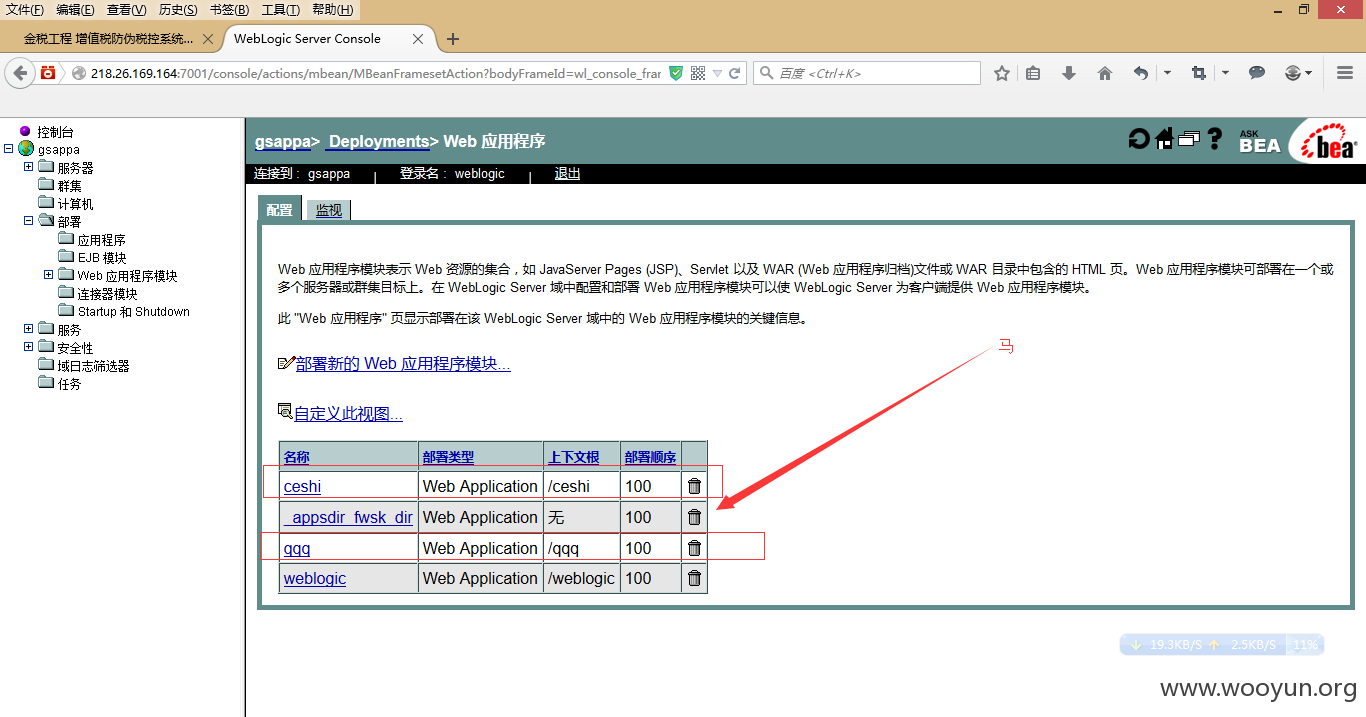Open the chat bubble icon in toolbar
1366x717 pixels.
pyautogui.click(x=1257, y=73)
